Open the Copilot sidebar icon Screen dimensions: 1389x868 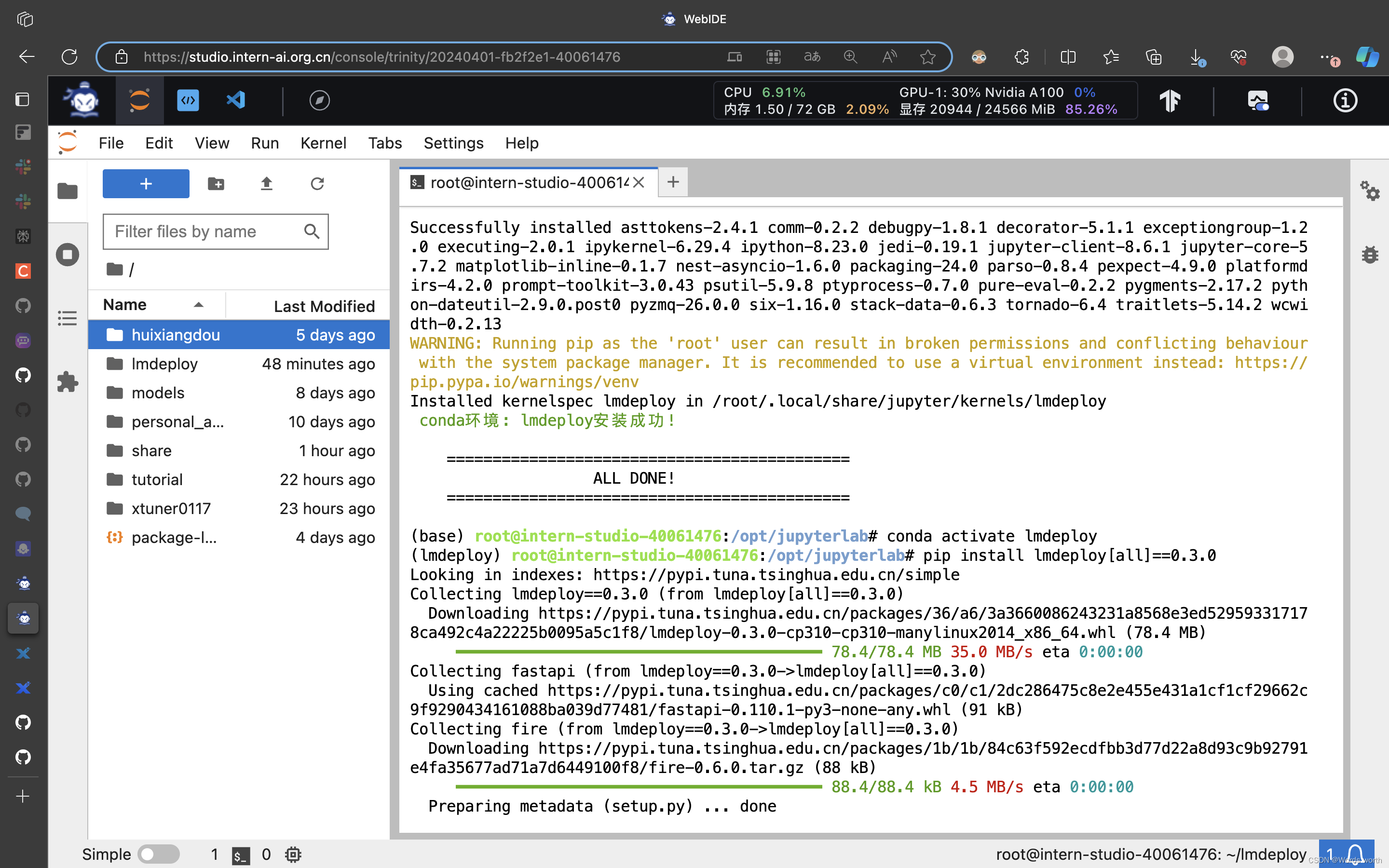coord(1368,57)
